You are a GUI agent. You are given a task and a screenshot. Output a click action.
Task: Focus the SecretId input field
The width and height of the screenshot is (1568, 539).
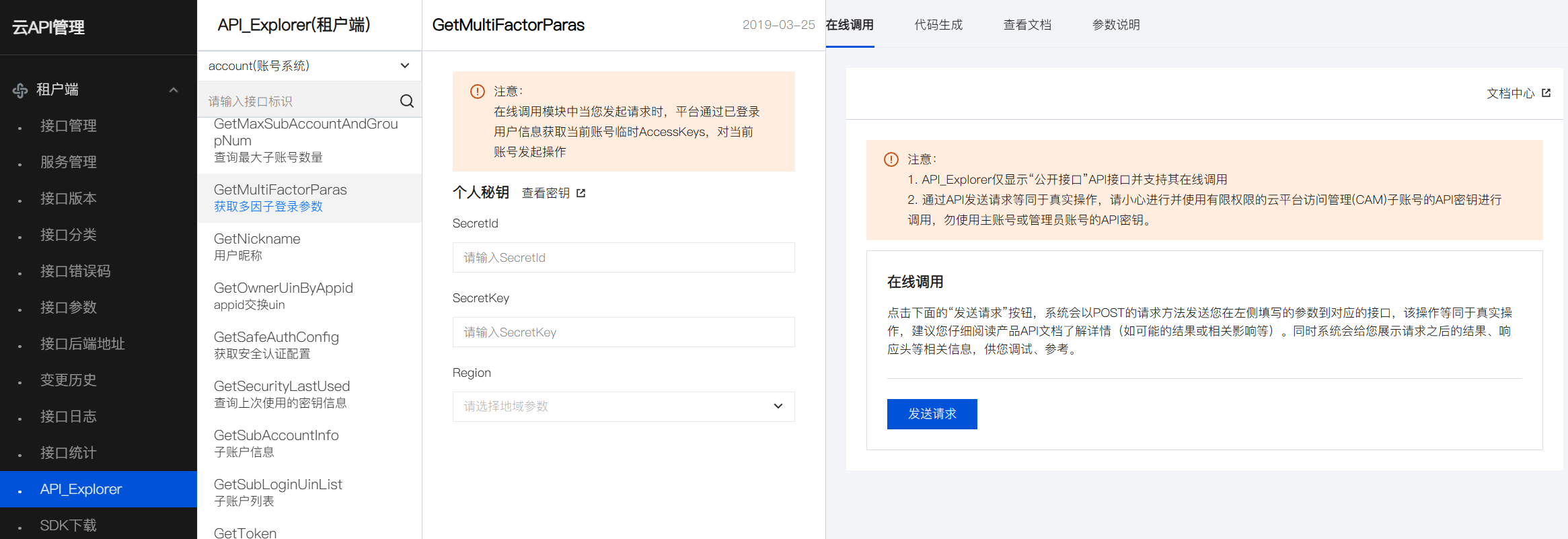point(623,258)
